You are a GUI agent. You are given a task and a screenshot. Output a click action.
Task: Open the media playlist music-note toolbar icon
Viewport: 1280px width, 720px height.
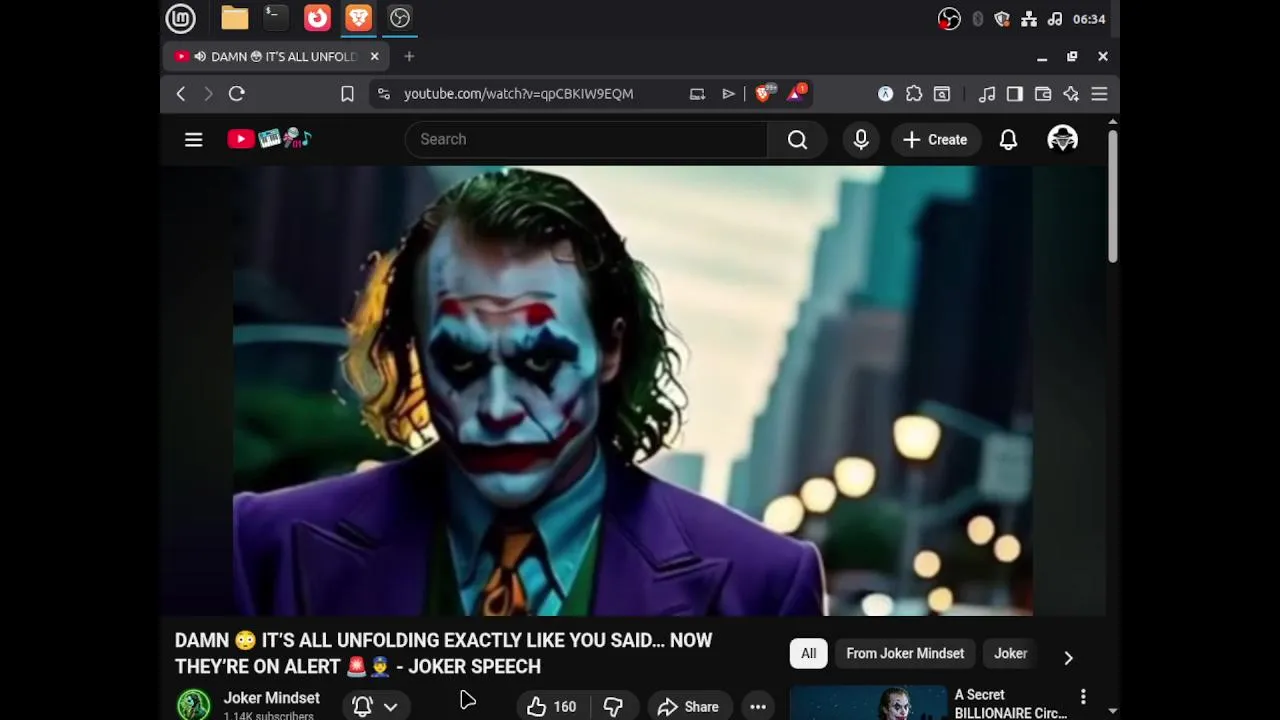coord(987,94)
